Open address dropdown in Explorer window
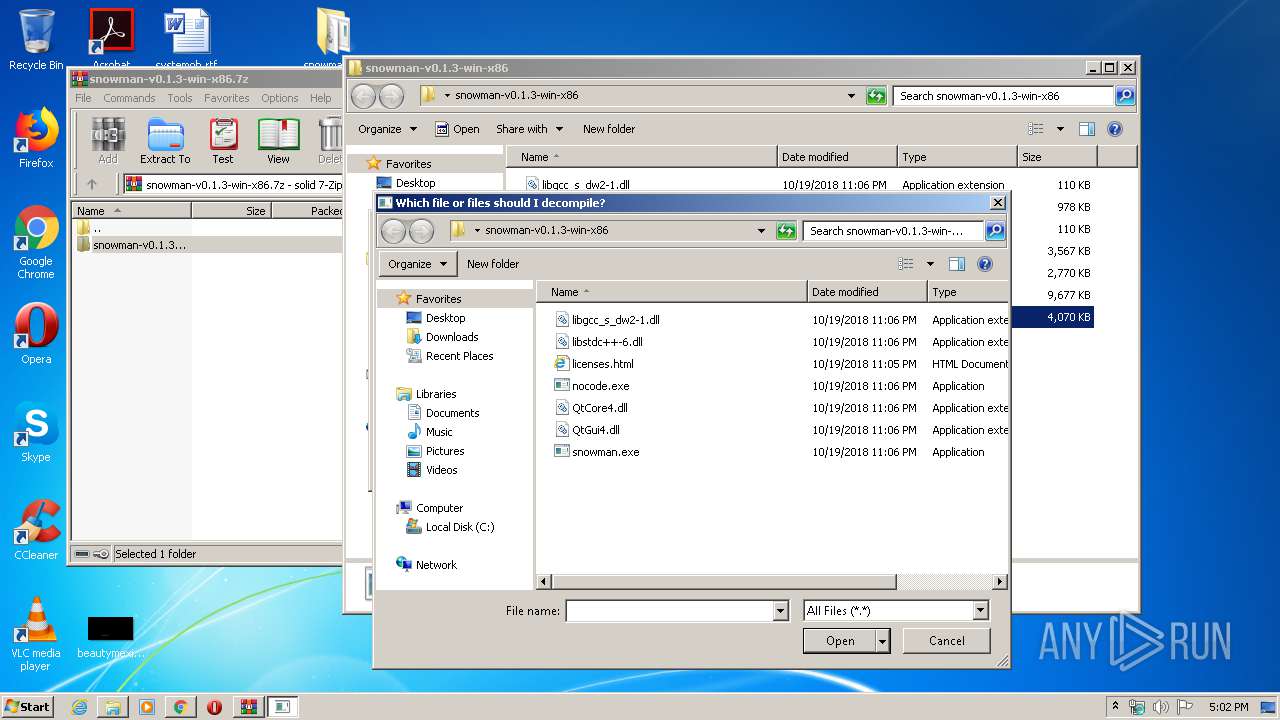Image resolution: width=1280 pixels, height=720 pixels. (x=851, y=96)
